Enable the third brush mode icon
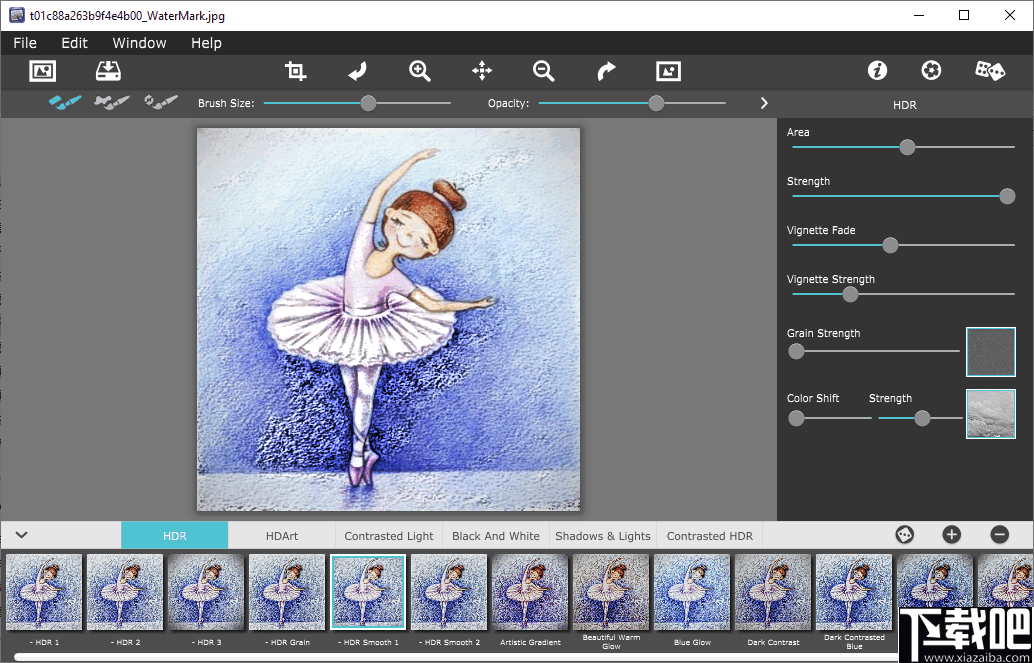Screen dimensions: 1034x663 160,102
